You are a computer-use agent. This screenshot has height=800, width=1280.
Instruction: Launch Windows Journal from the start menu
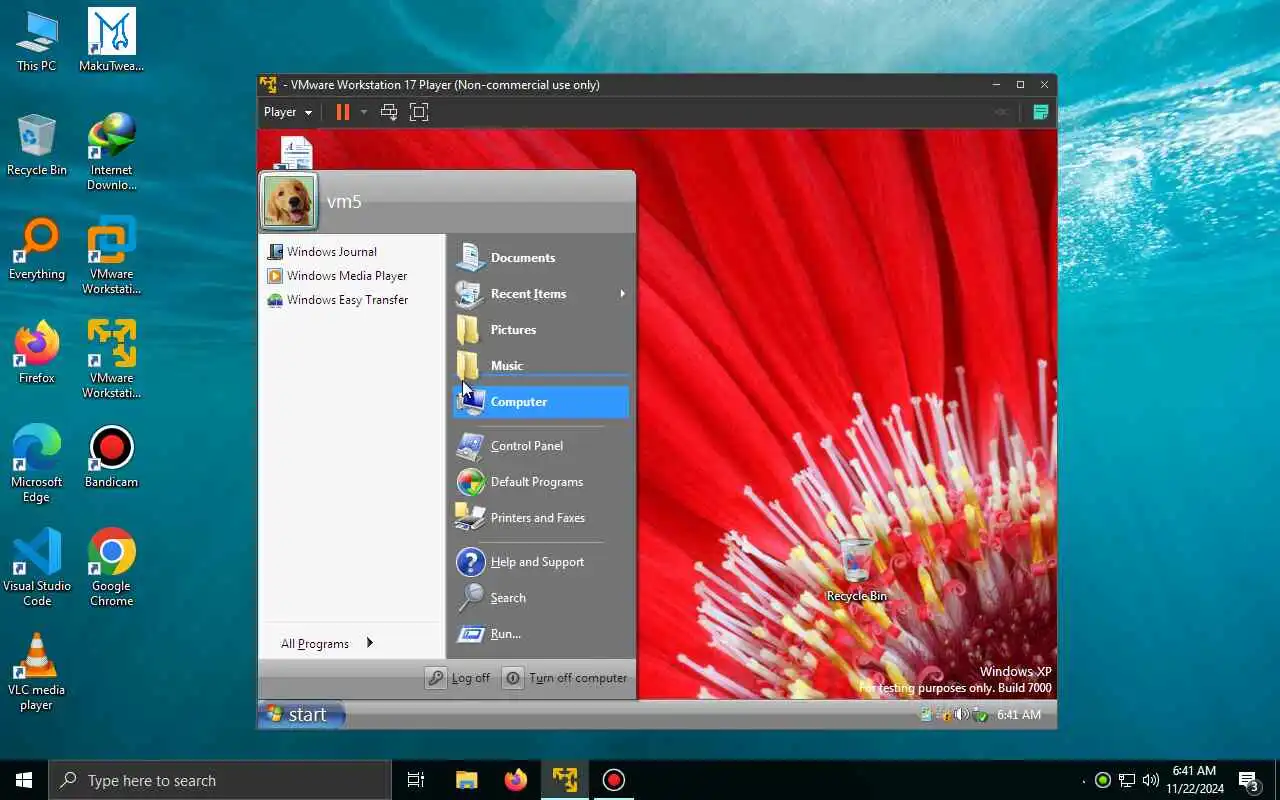point(322,252)
